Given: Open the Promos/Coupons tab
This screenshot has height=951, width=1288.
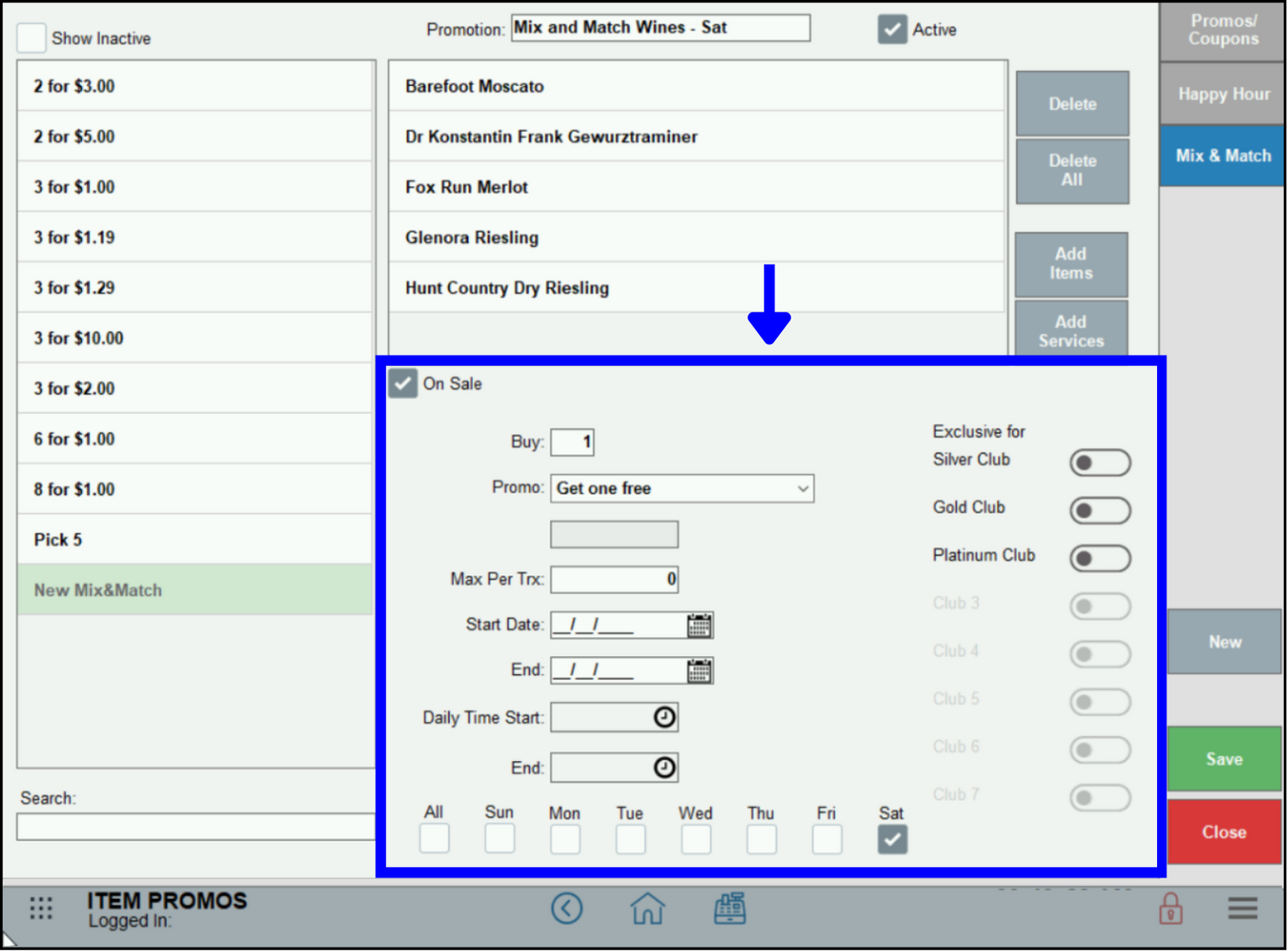Looking at the screenshot, I should click(x=1223, y=29).
